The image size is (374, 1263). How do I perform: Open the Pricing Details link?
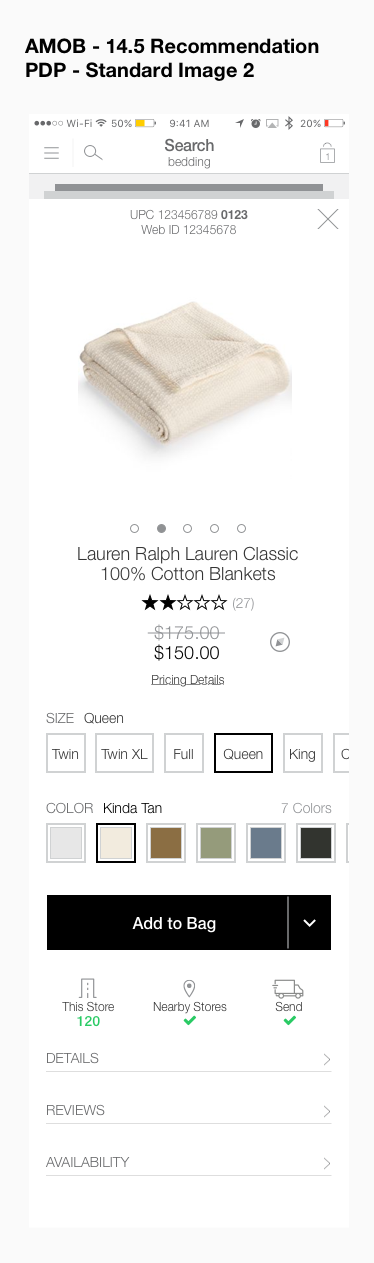[188, 680]
